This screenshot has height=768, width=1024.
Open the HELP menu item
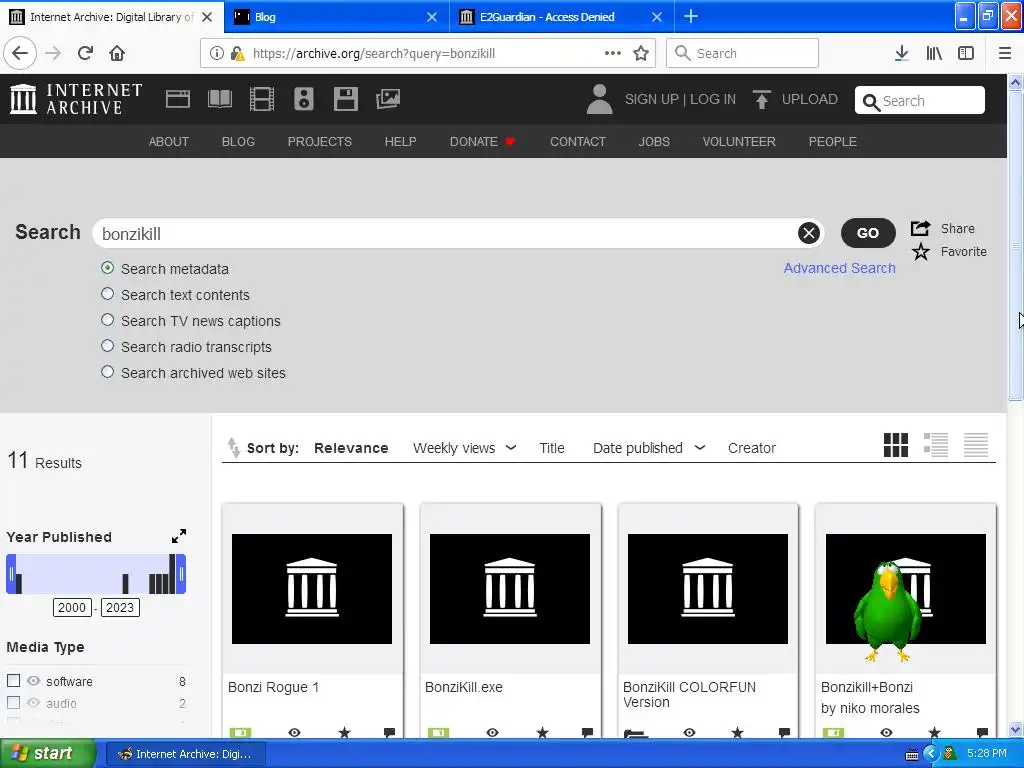(400, 142)
